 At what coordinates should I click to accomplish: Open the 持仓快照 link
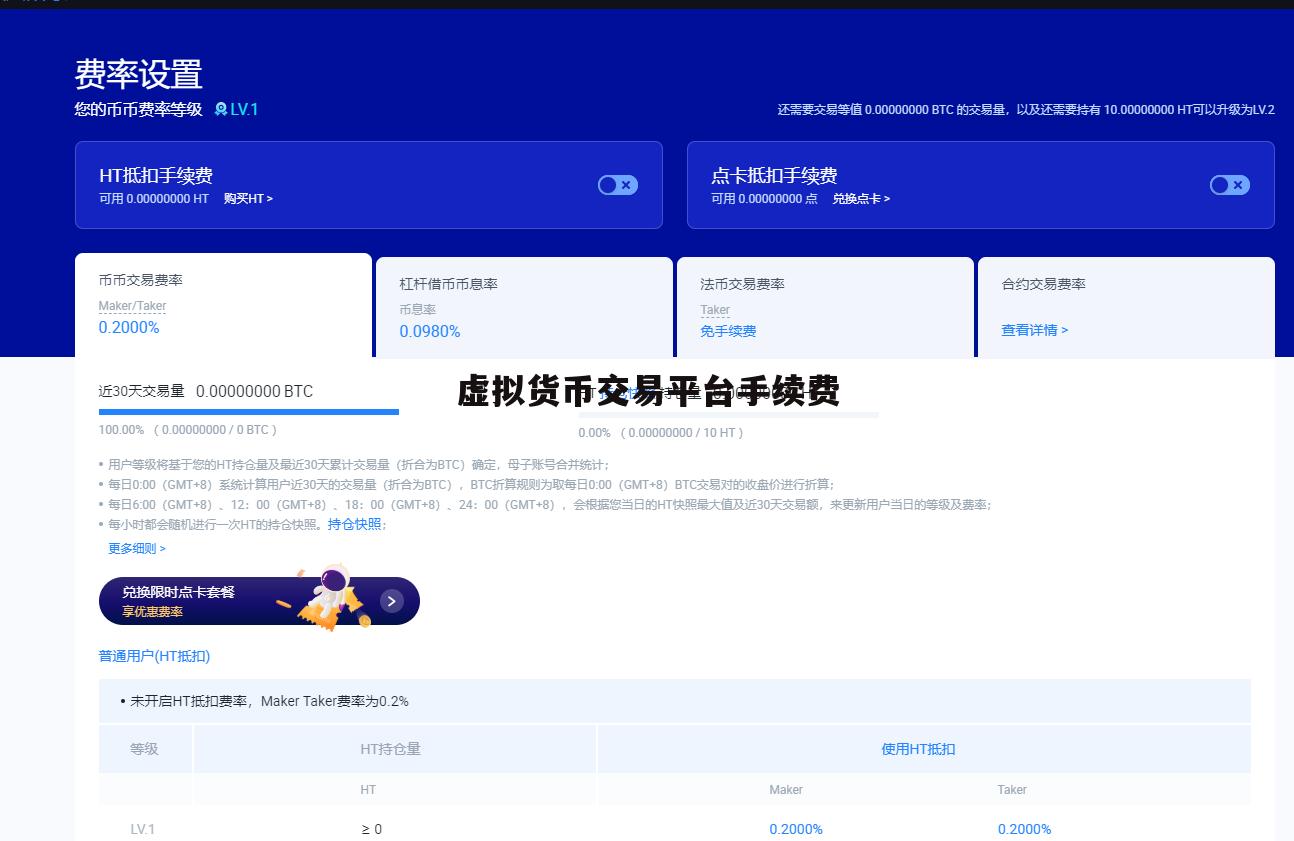tap(355, 524)
